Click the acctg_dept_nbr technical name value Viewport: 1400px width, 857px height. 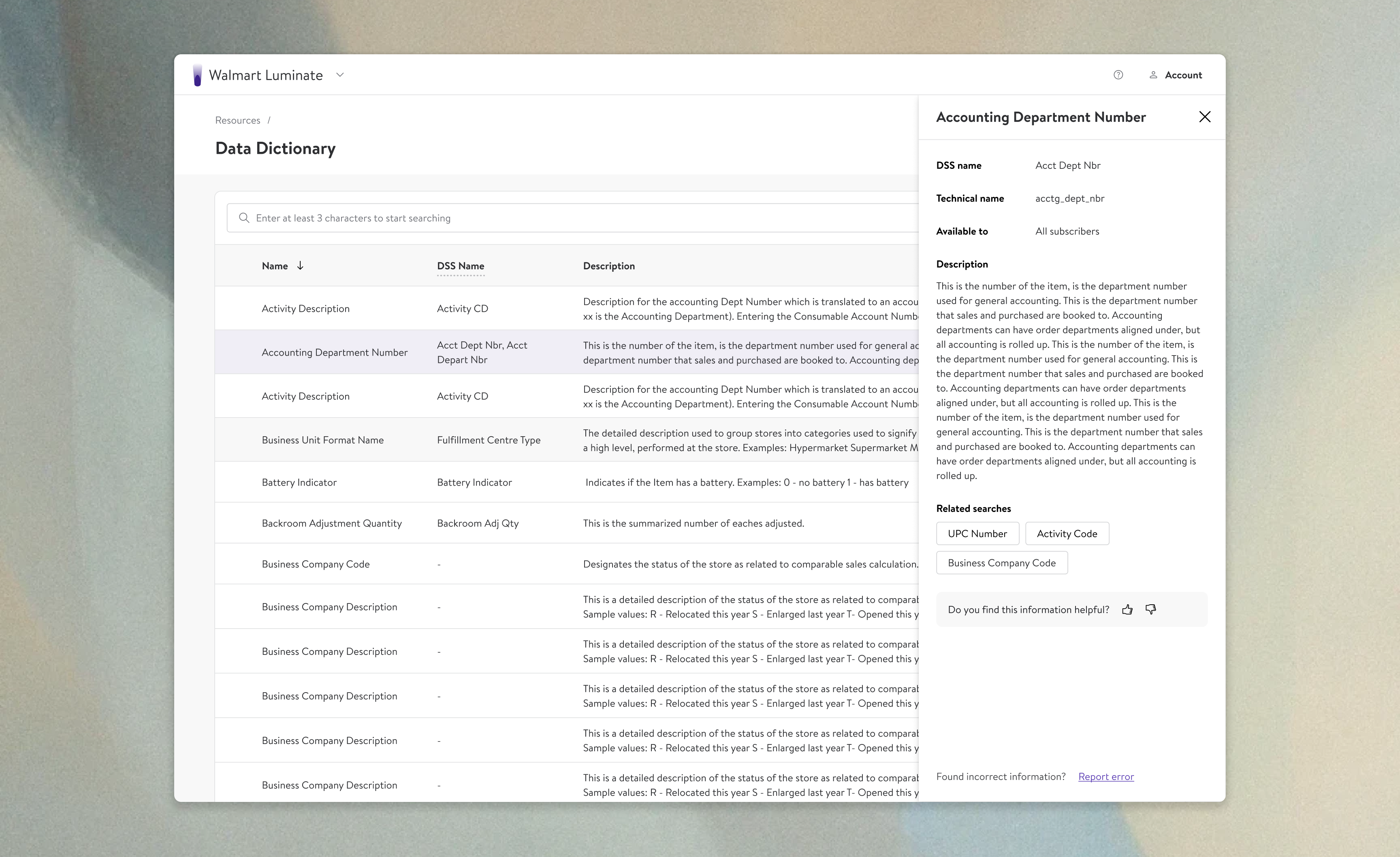[1069, 198]
